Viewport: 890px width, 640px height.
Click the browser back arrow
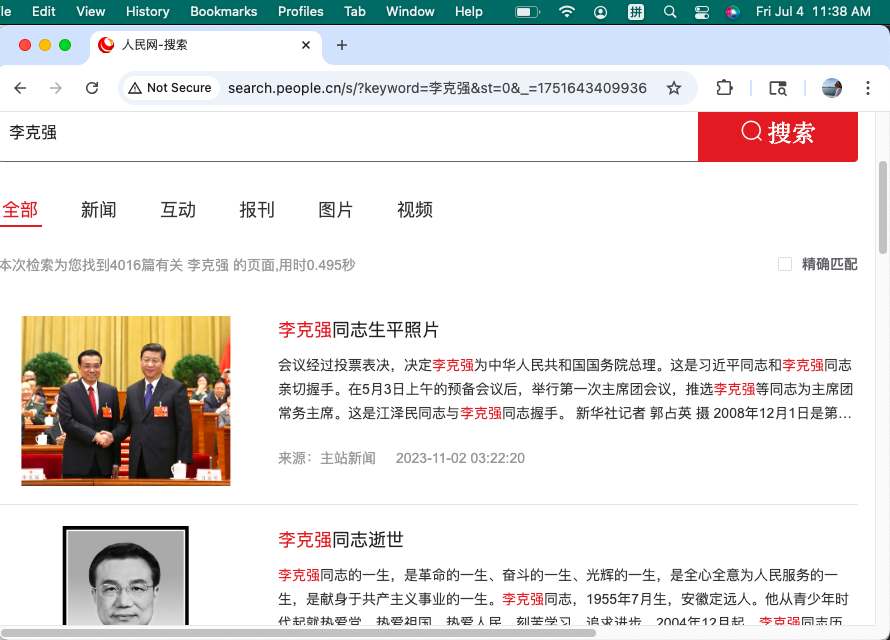coord(20,88)
